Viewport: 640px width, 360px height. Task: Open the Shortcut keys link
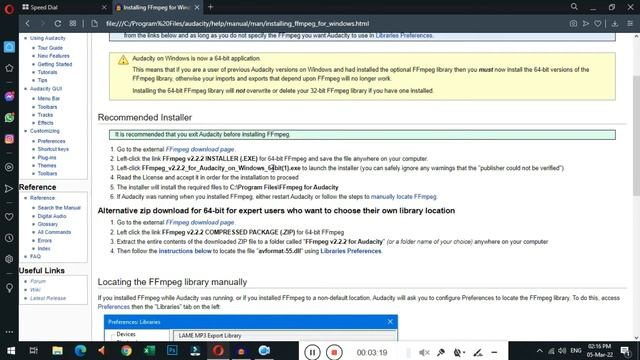53,149
